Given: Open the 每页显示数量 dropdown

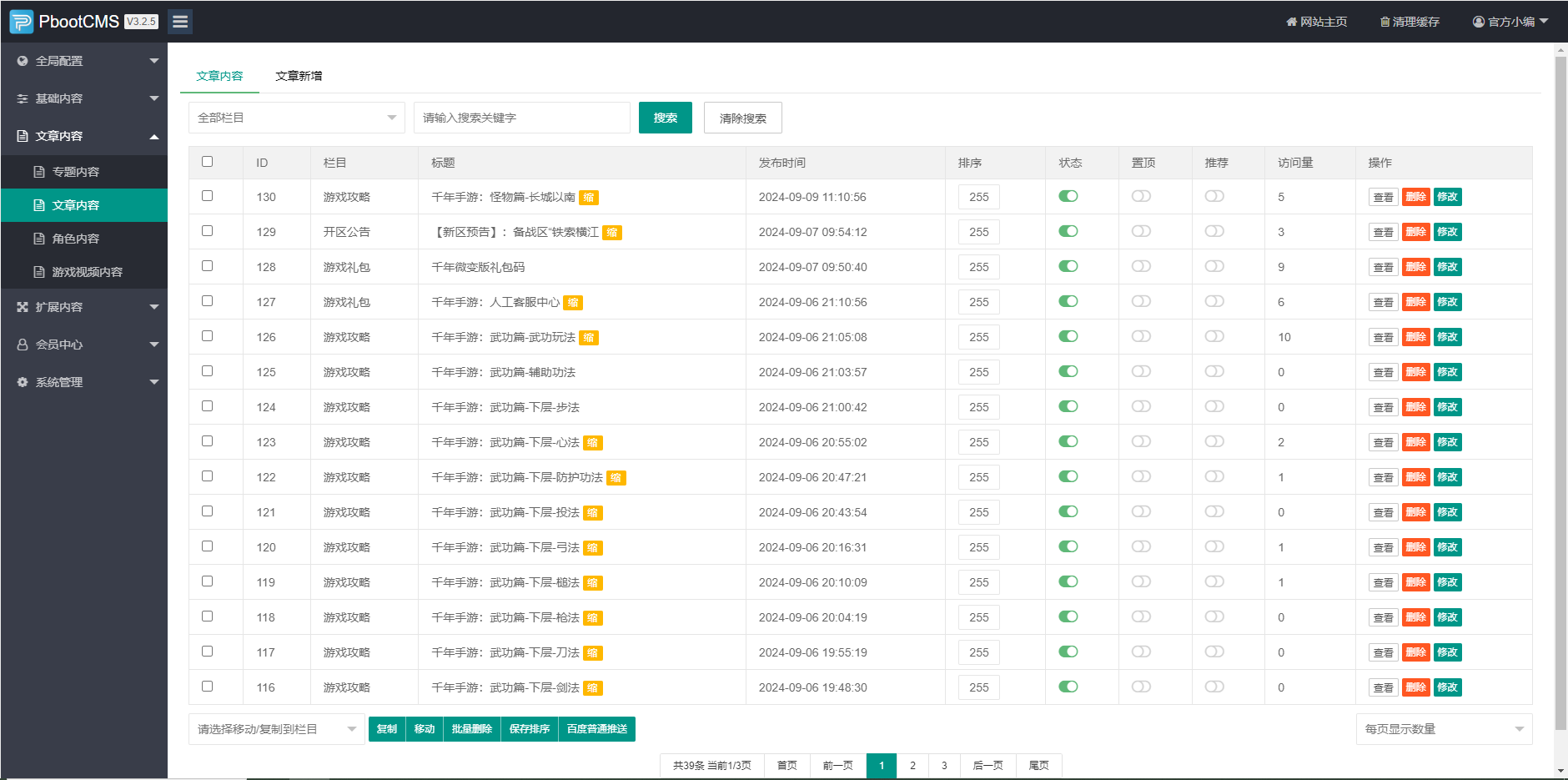Looking at the screenshot, I should click(1445, 729).
